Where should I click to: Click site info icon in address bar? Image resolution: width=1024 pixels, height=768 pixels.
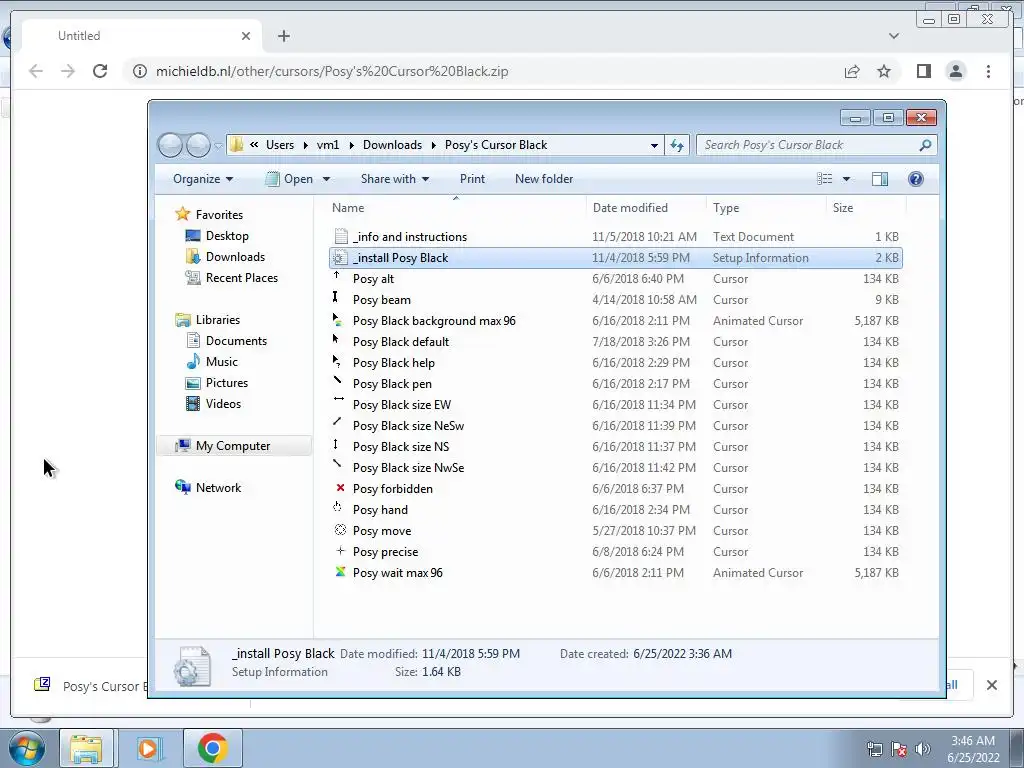click(x=140, y=71)
